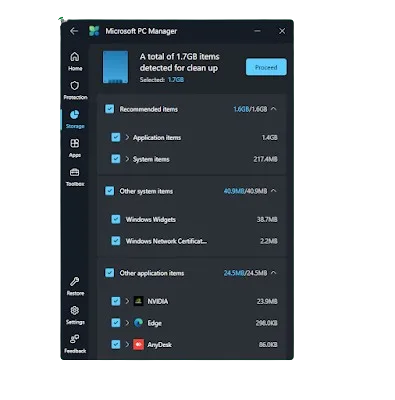
Task: Click the Other application items heading
Action: click(152, 273)
